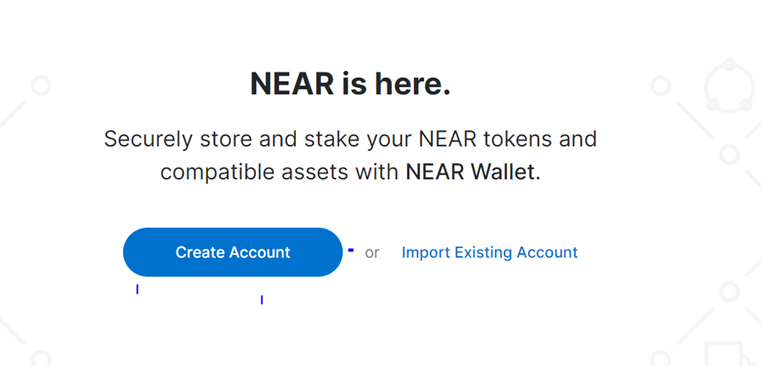761x366 pixels.
Task: Select the "NEAR is here." headline
Action: coord(350,83)
